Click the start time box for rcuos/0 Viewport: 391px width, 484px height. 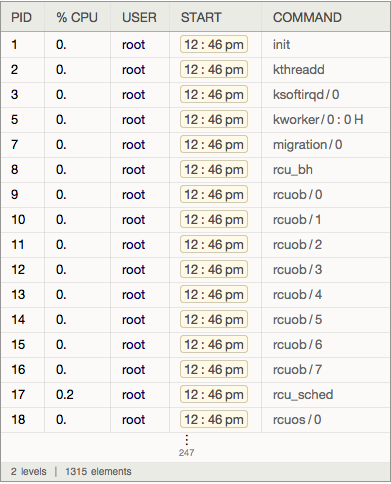[x=214, y=419]
